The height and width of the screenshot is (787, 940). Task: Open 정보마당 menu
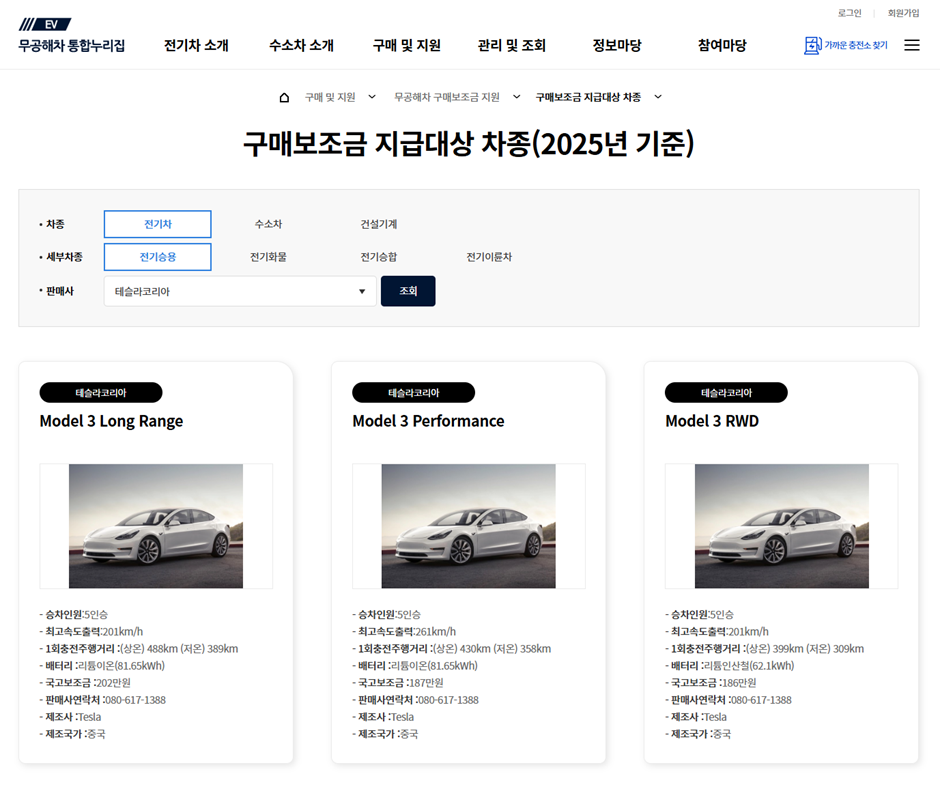(617, 46)
